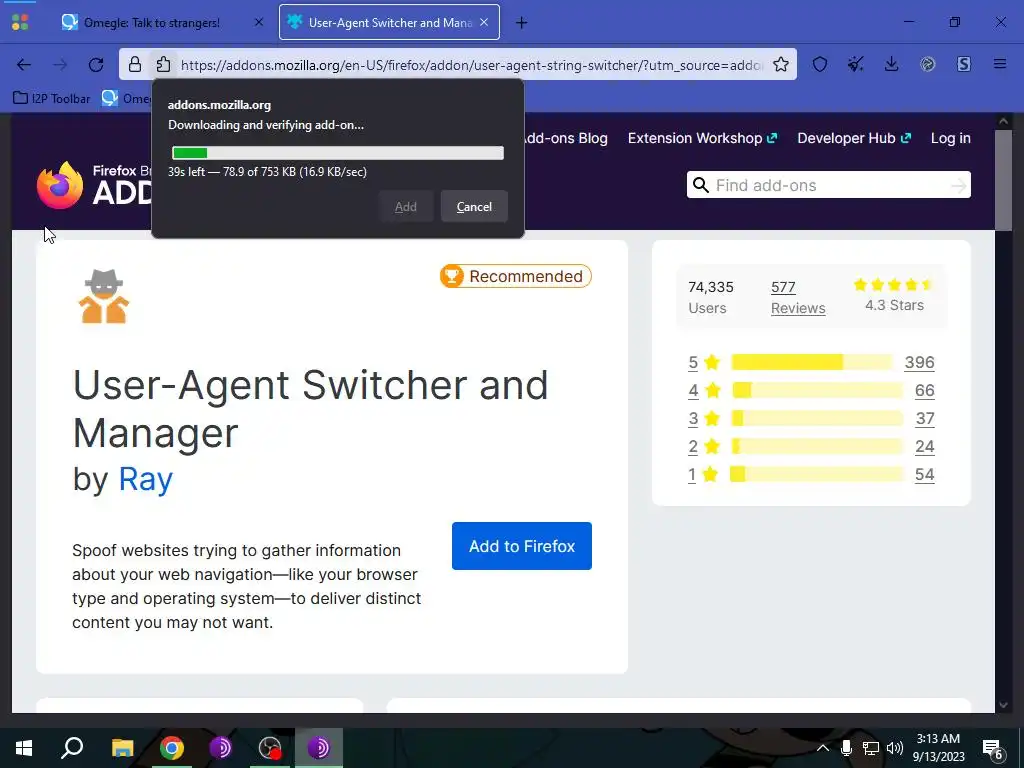The width and height of the screenshot is (1024, 768).
Task: Click the 54 one-star review count
Action: 924,474
